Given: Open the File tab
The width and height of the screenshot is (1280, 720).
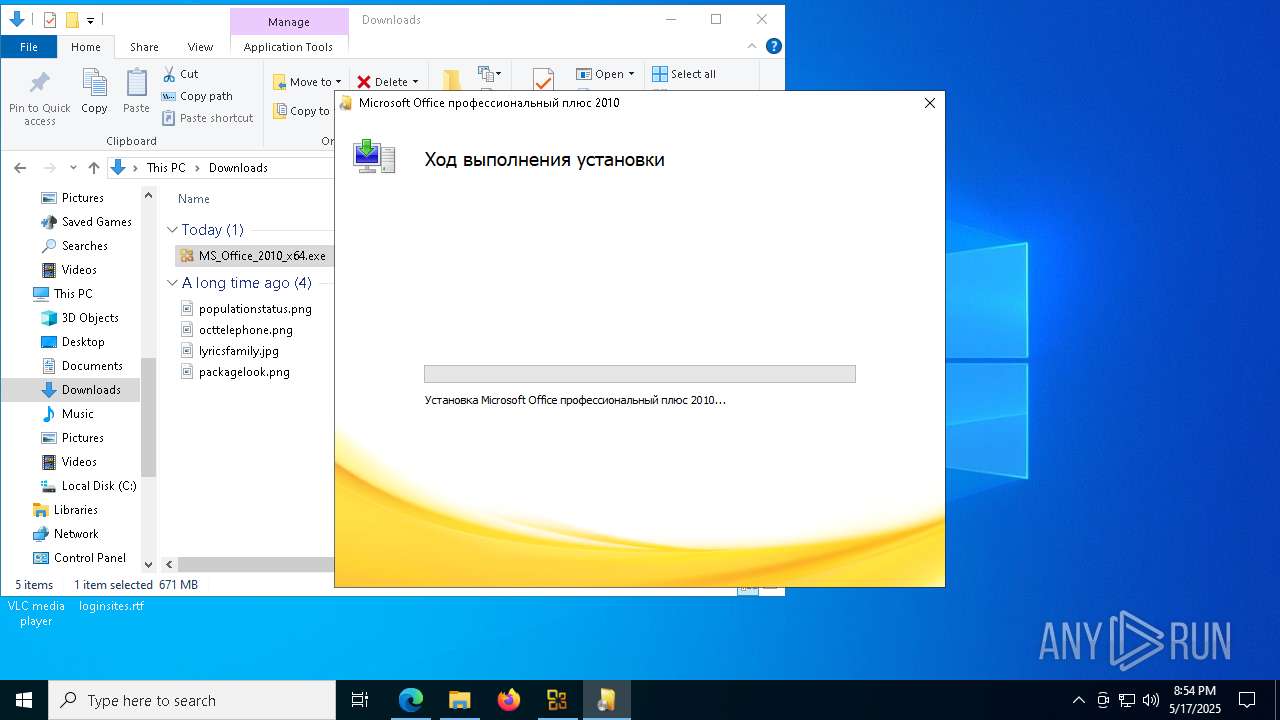Looking at the screenshot, I should click(x=29, y=47).
